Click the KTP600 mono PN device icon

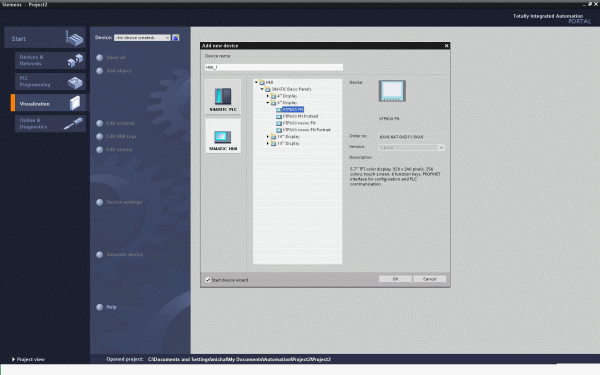tap(279, 123)
